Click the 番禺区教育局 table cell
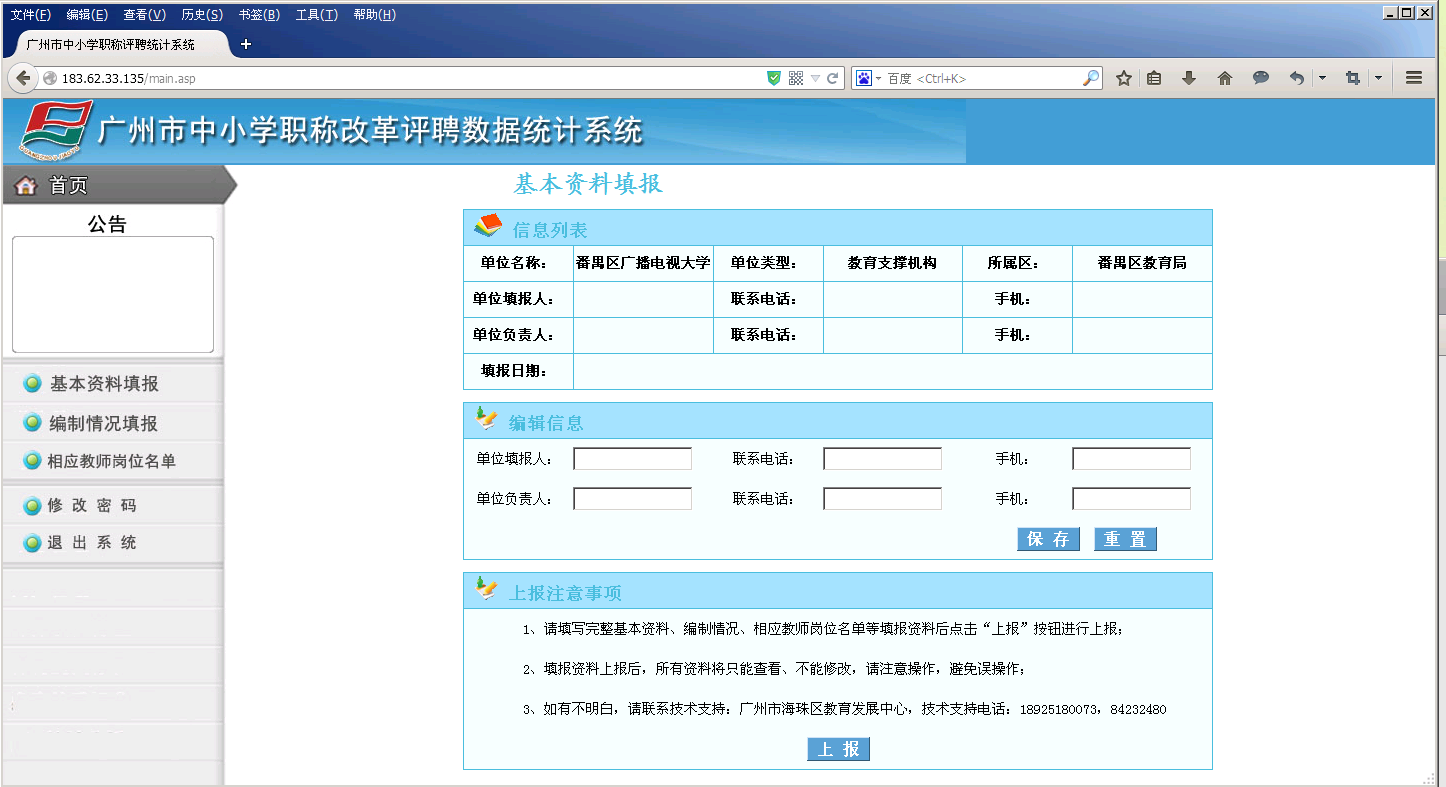This screenshot has height=787, width=1446. click(1142, 263)
